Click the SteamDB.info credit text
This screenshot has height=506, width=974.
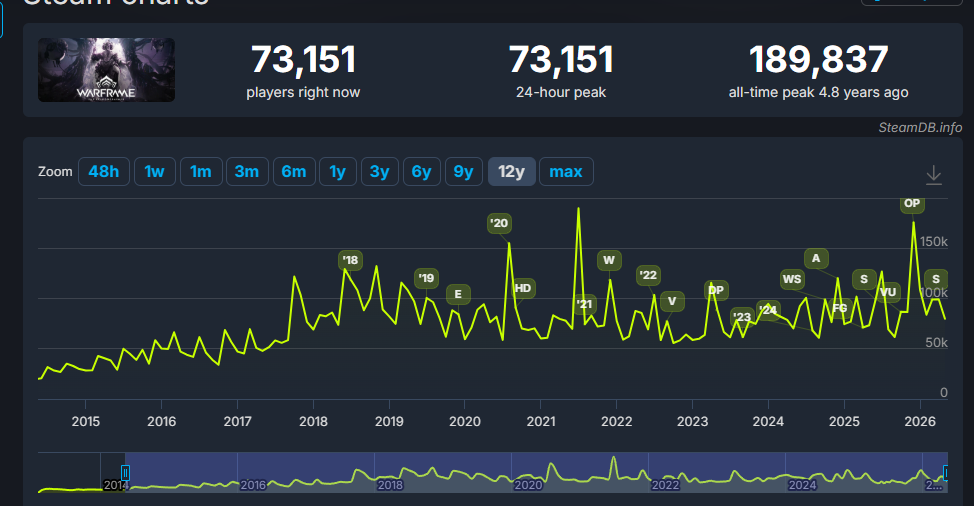coord(920,127)
